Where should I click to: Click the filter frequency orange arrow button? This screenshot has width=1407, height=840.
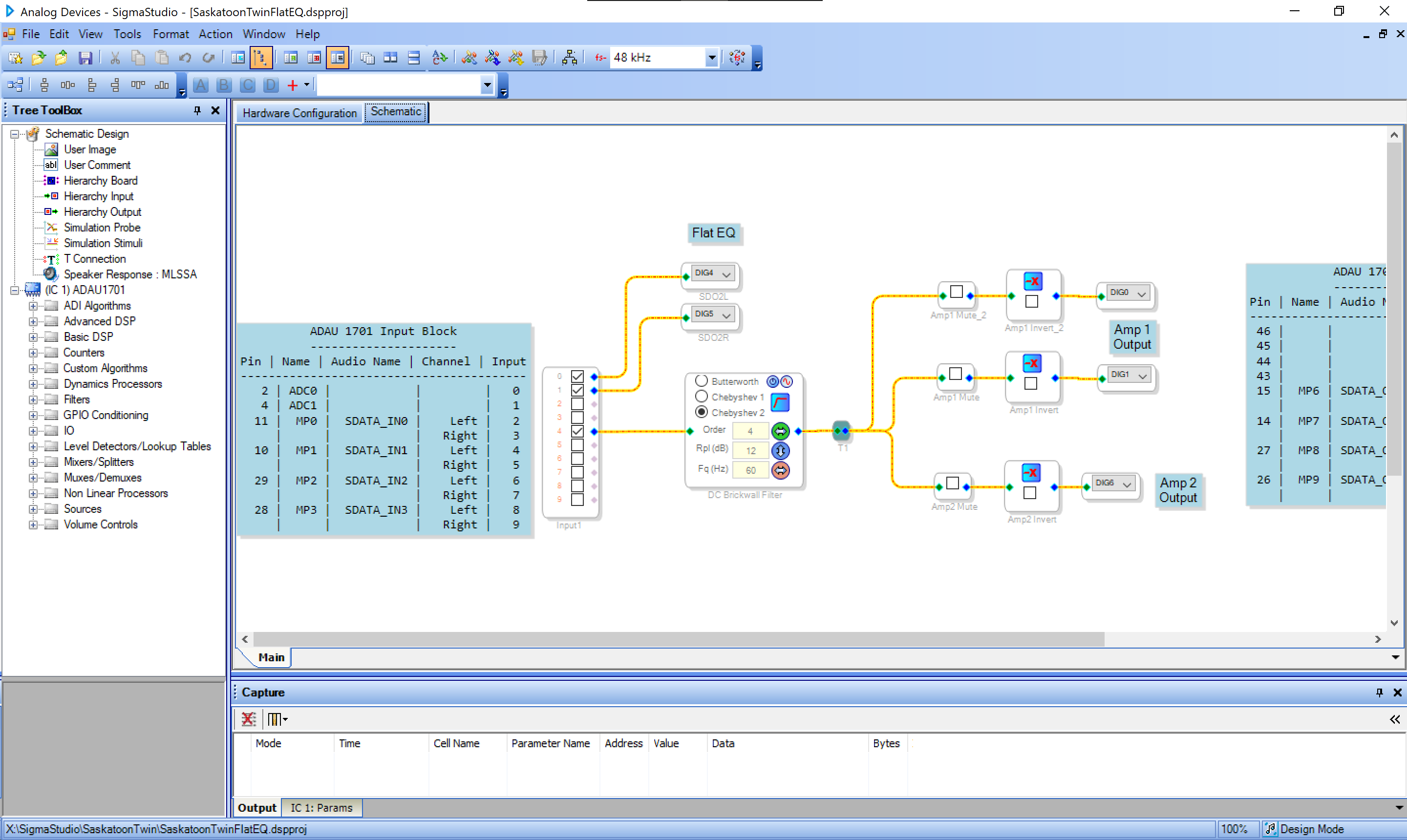(780, 470)
